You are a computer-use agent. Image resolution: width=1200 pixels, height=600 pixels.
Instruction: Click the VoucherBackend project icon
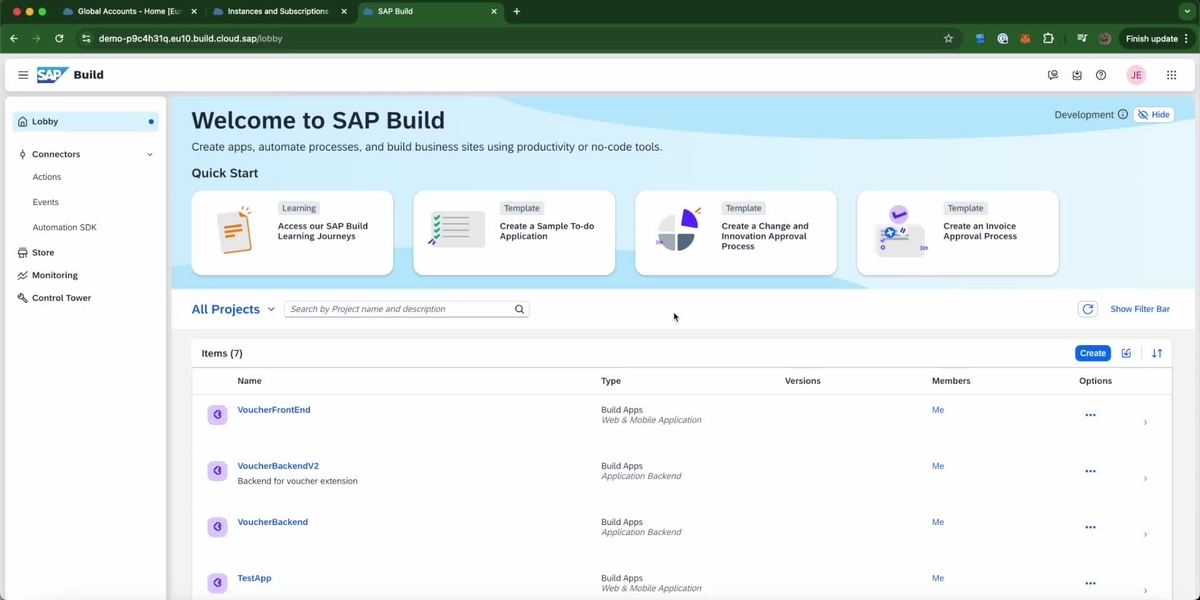217,527
